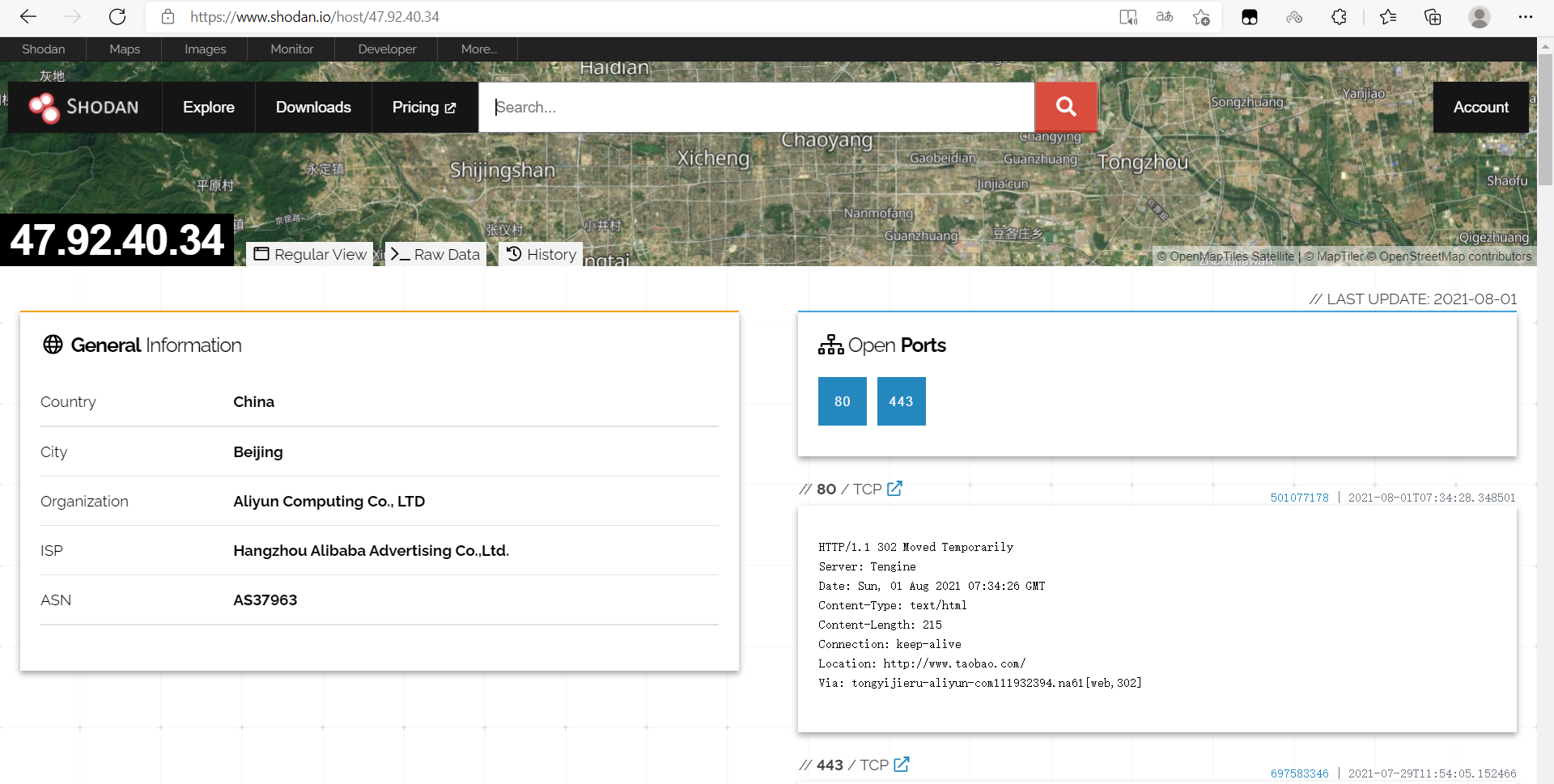Focus the Shodan search input field
1554x784 pixels.
coord(757,107)
